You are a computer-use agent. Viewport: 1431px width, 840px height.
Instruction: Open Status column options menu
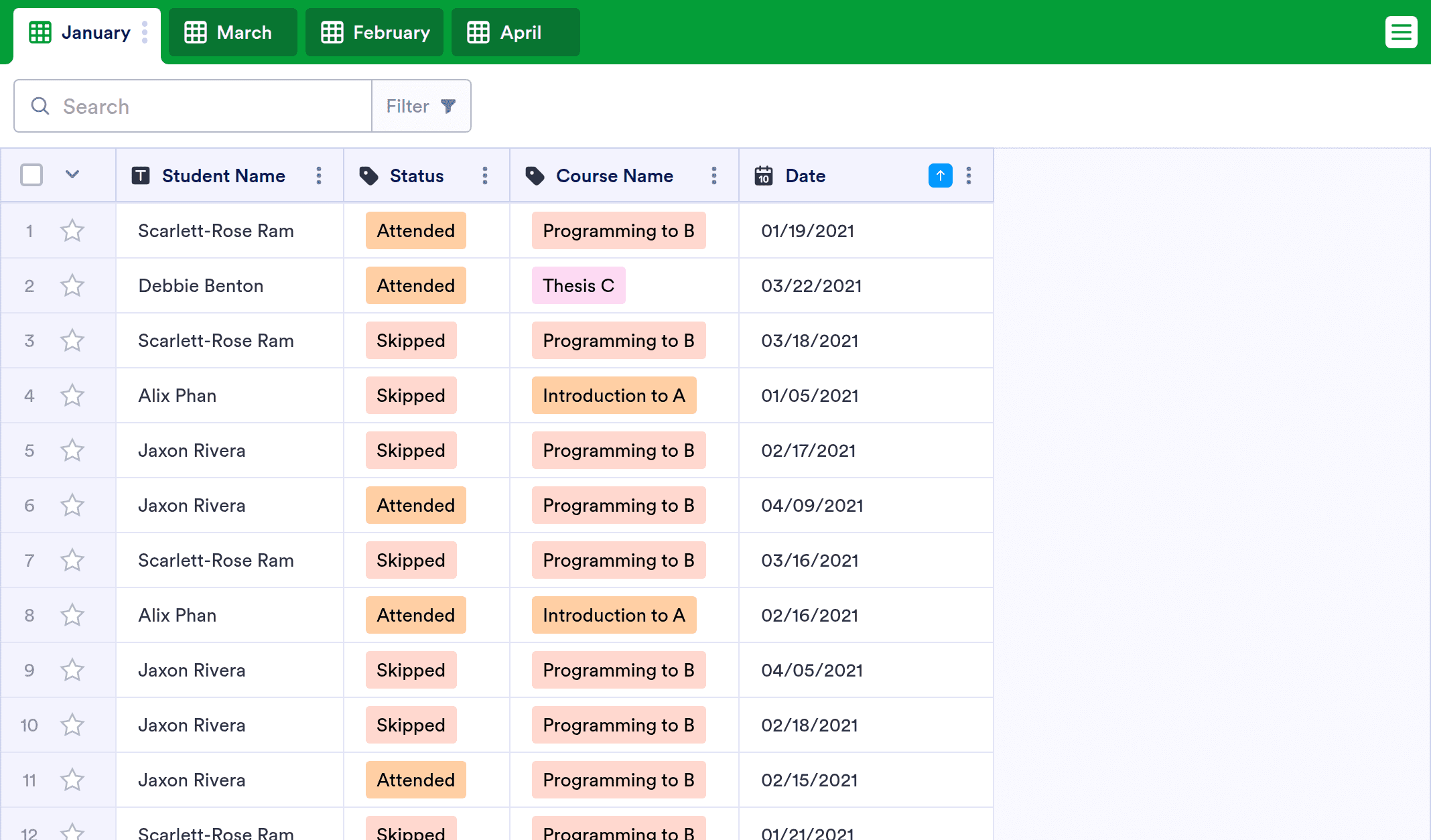(x=485, y=176)
